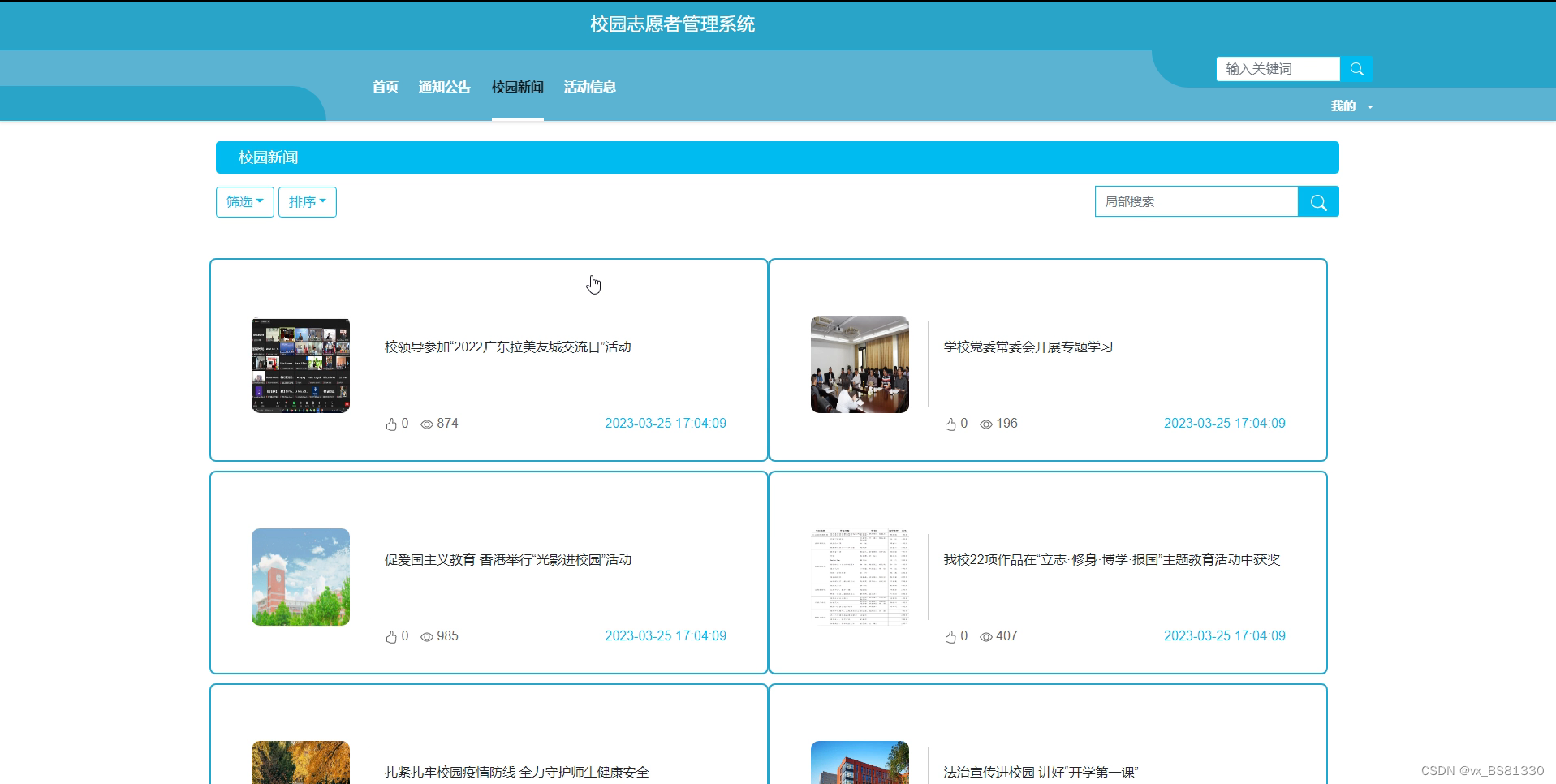
Task: Select the 校园新闻 navigation tab
Action: 518,87
